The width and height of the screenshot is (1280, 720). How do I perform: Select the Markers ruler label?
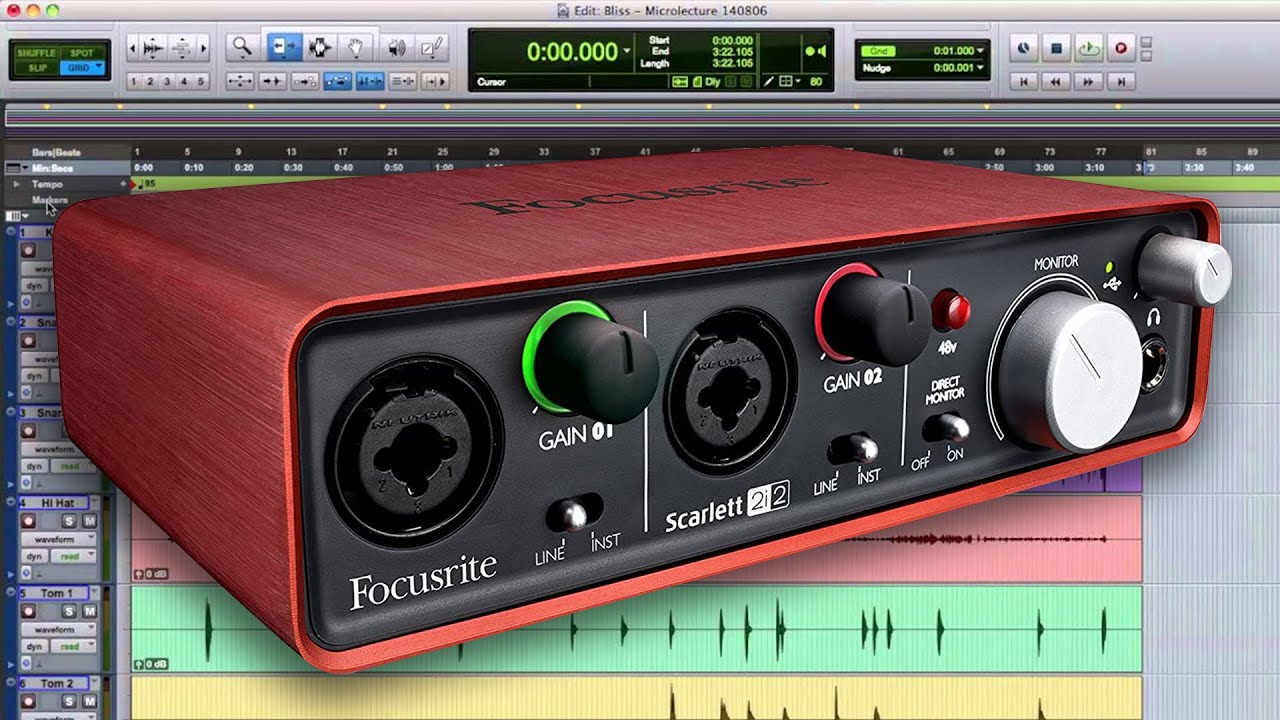tap(50, 200)
